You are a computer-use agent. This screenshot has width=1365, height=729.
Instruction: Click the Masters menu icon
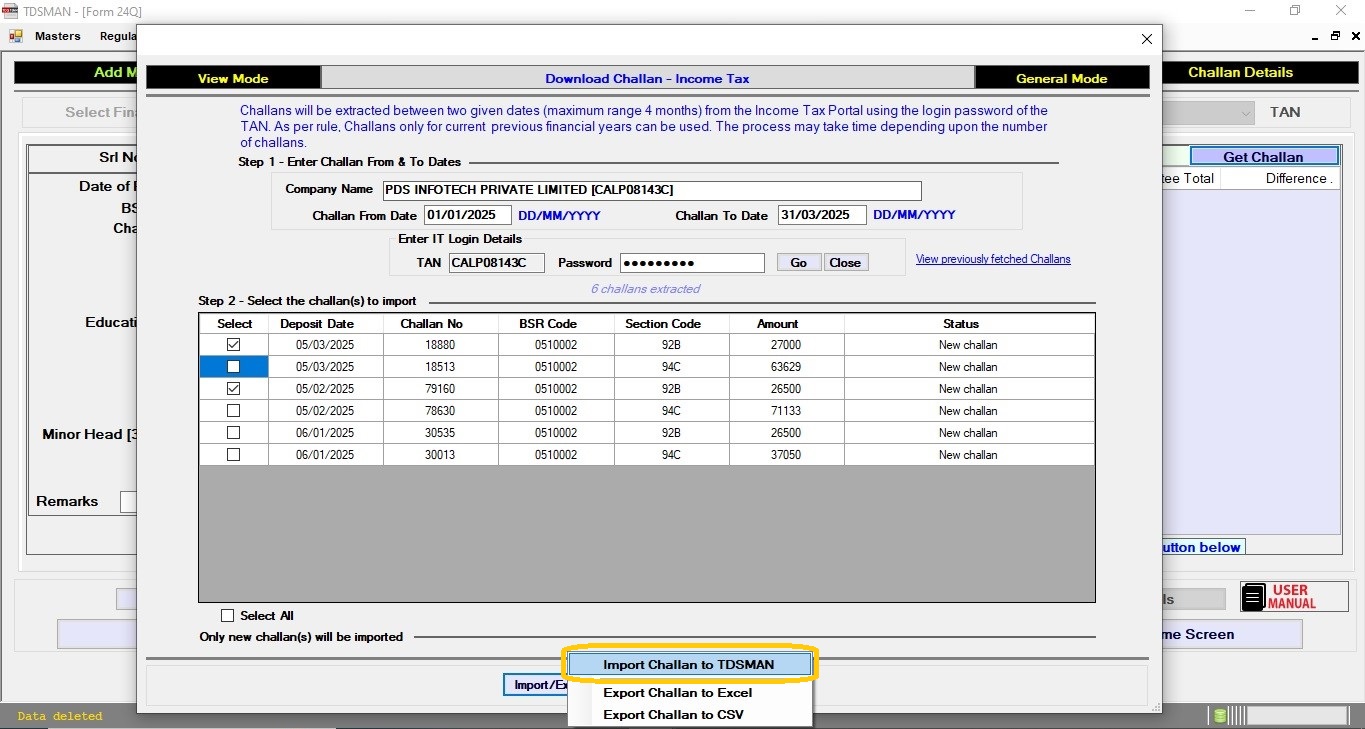tap(16, 36)
